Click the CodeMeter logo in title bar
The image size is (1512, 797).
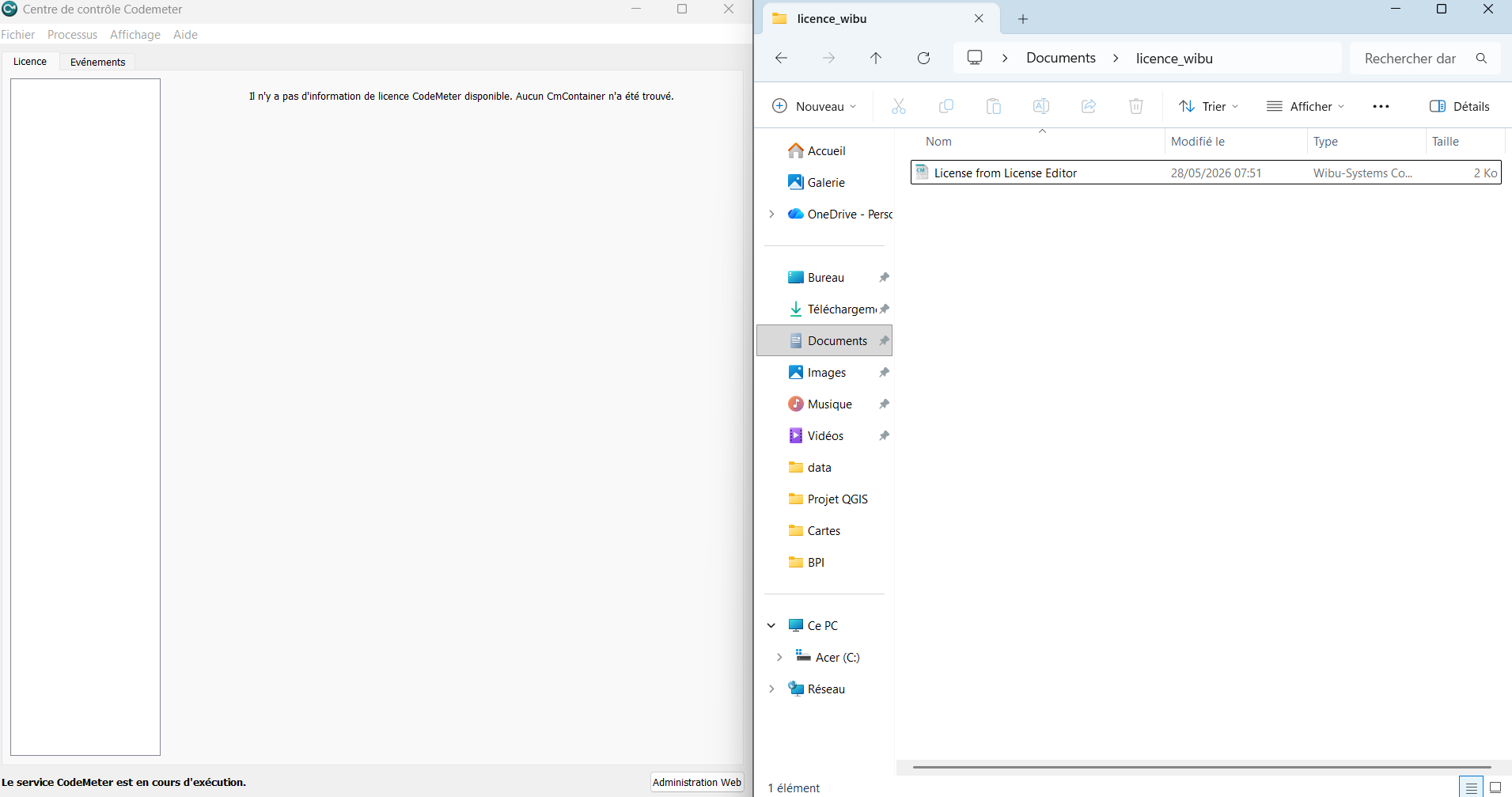tap(9, 9)
